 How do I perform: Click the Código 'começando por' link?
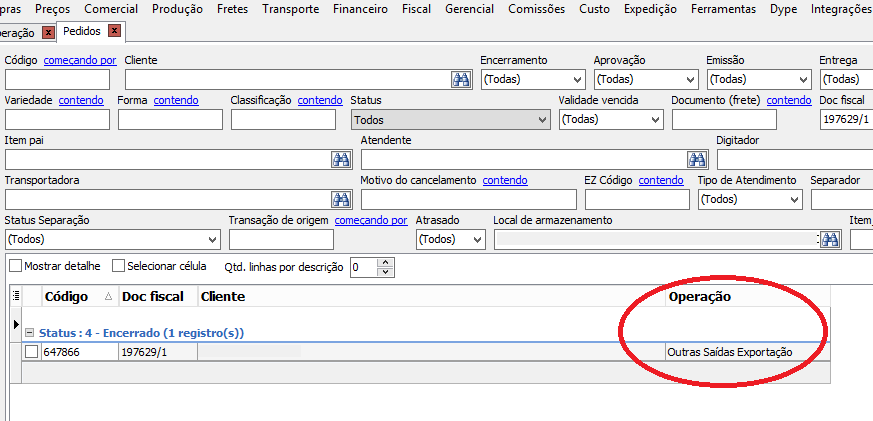[80, 60]
